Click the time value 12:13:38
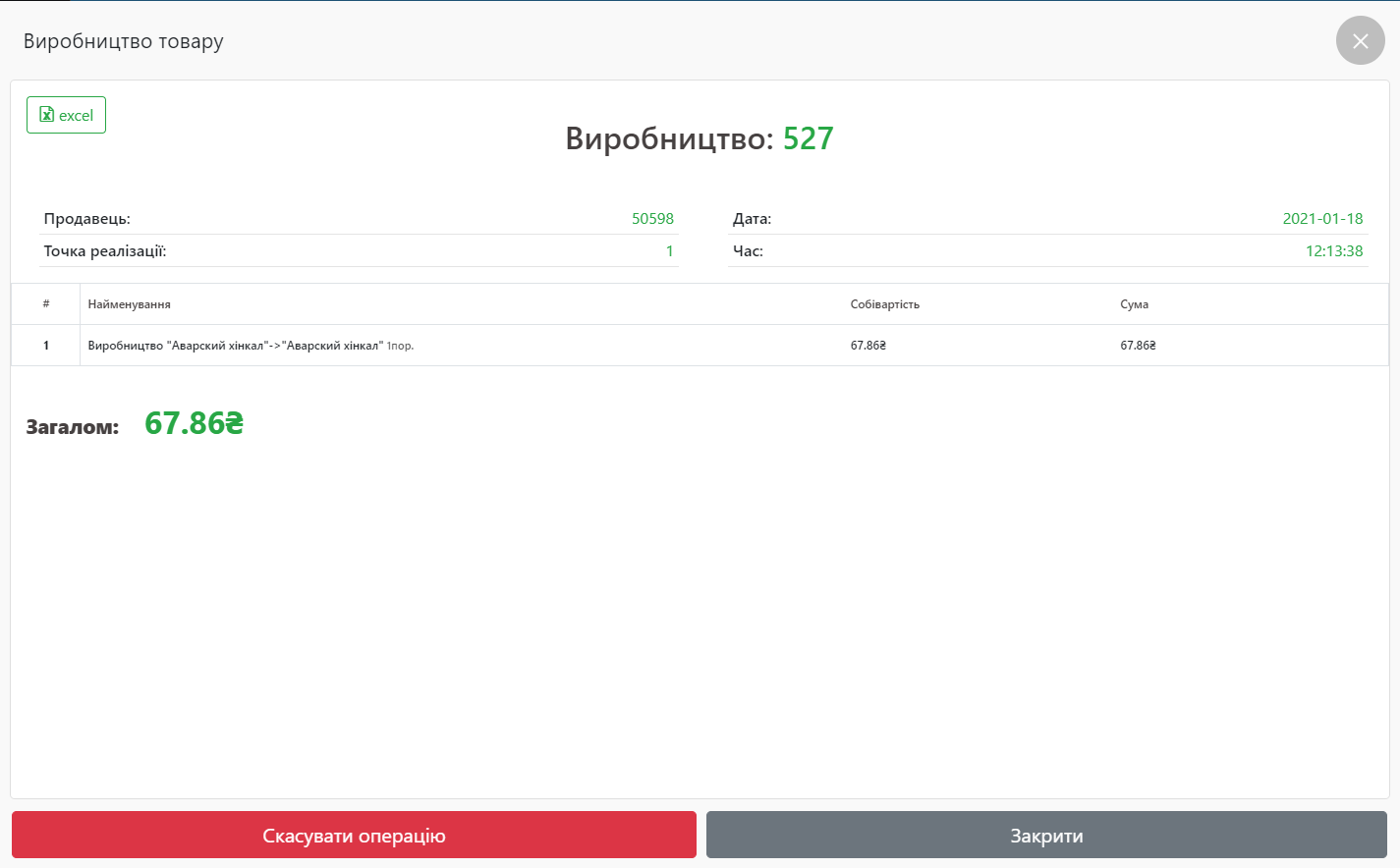The image size is (1400, 868). 1333,251
